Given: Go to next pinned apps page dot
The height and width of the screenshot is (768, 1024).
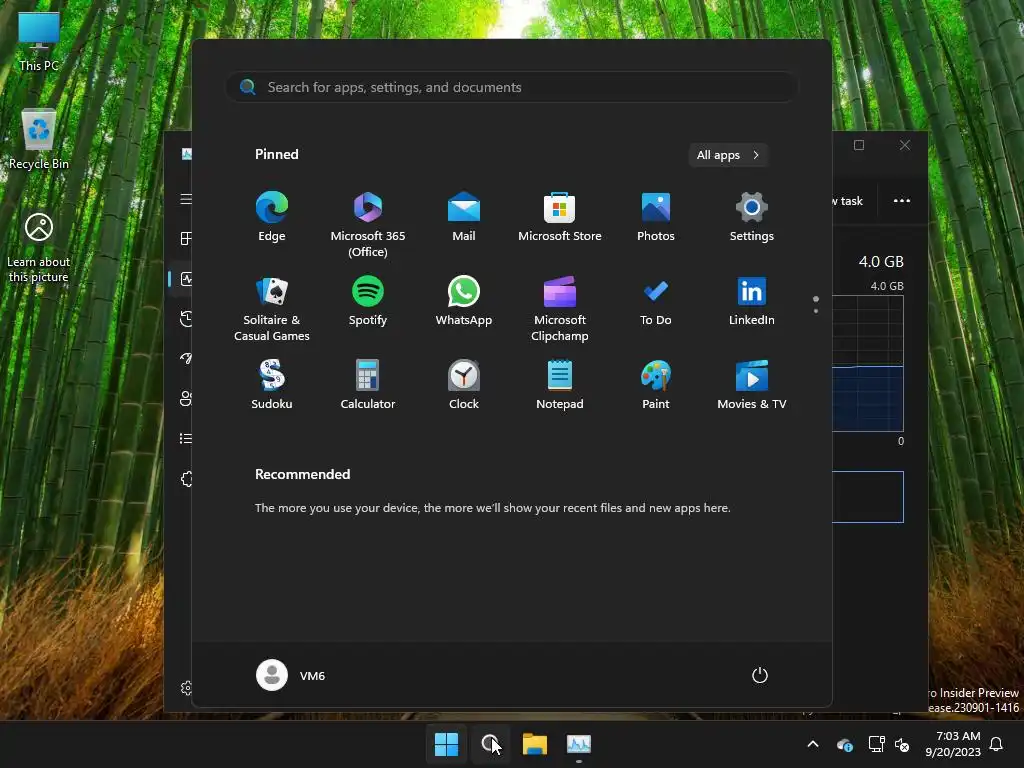Looking at the screenshot, I should point(816,311).
